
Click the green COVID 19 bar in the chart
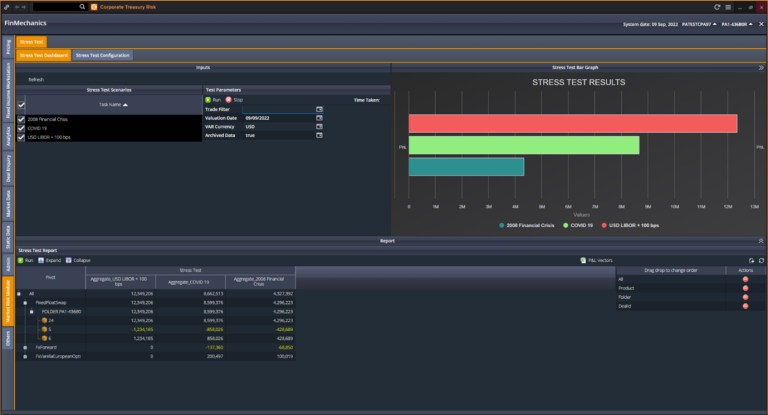coord(524,145)
